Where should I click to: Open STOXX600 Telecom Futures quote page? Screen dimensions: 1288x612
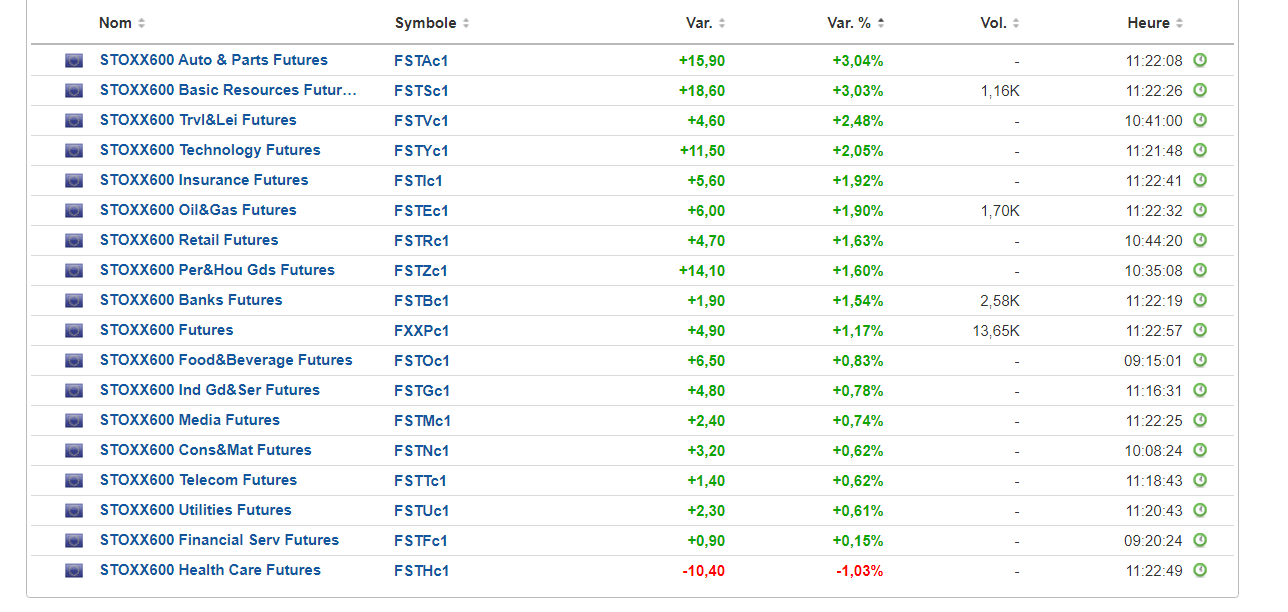pyautogui.click(x=198, y=480)
